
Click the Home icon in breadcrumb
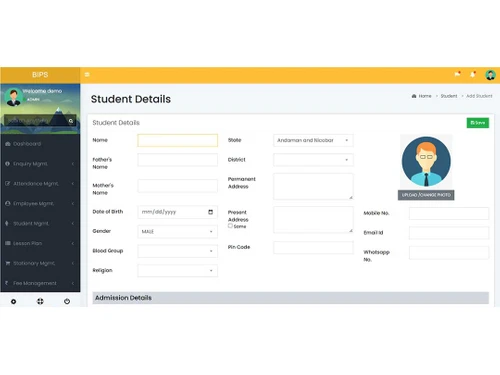[x=414, y=96]
